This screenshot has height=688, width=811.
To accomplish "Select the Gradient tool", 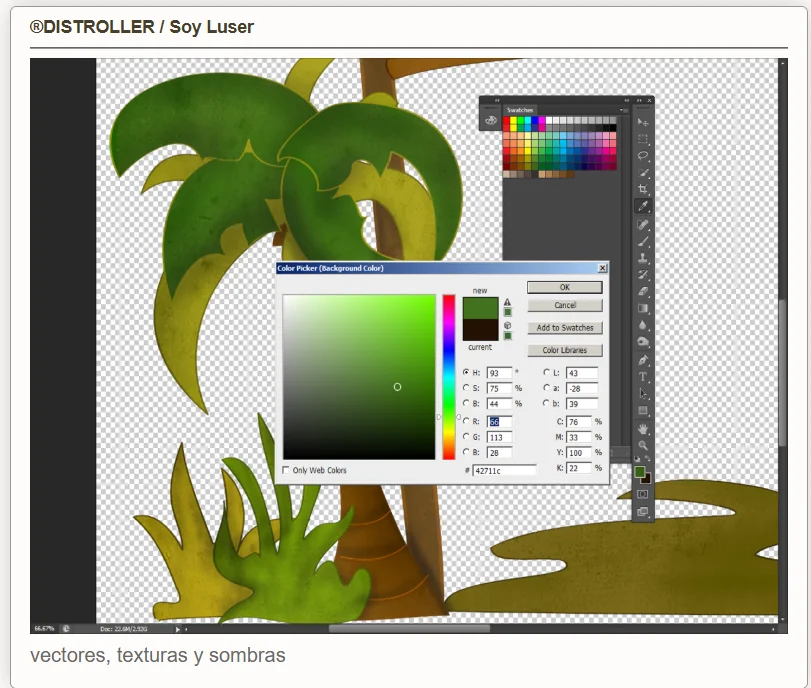I will tap(643, 308).
